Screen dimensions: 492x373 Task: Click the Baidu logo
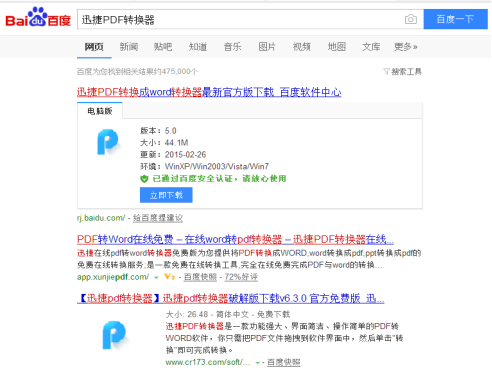[x=38, y=18]
